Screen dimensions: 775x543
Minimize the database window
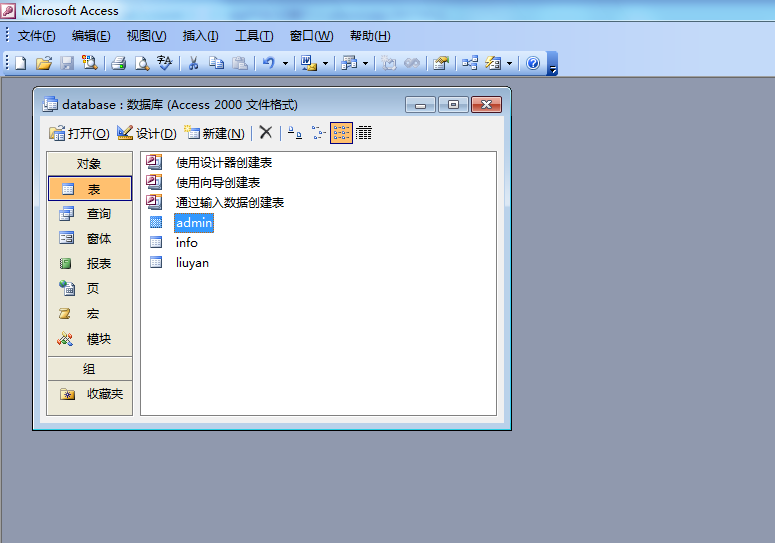click(x=420, y=105)
